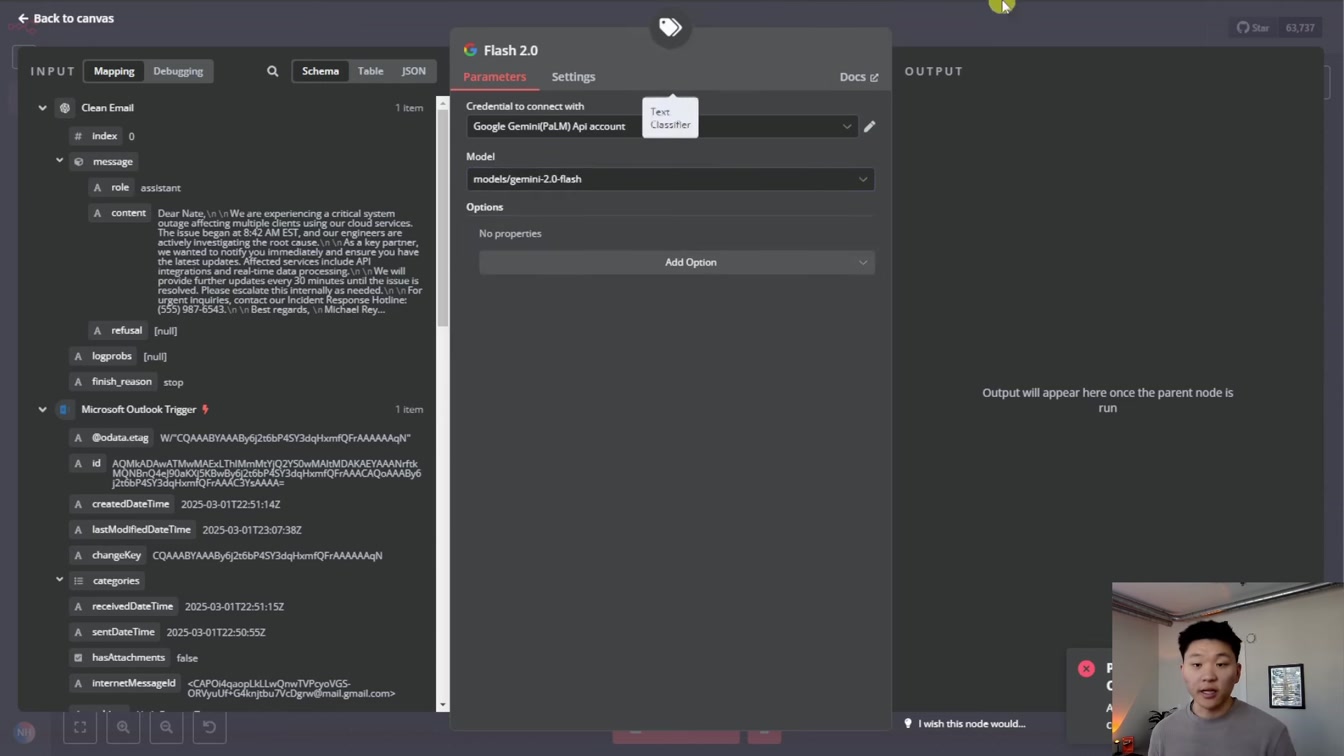Select the message field pill
The width and height of the screenshot is (1344, 756).
point(104,162)
